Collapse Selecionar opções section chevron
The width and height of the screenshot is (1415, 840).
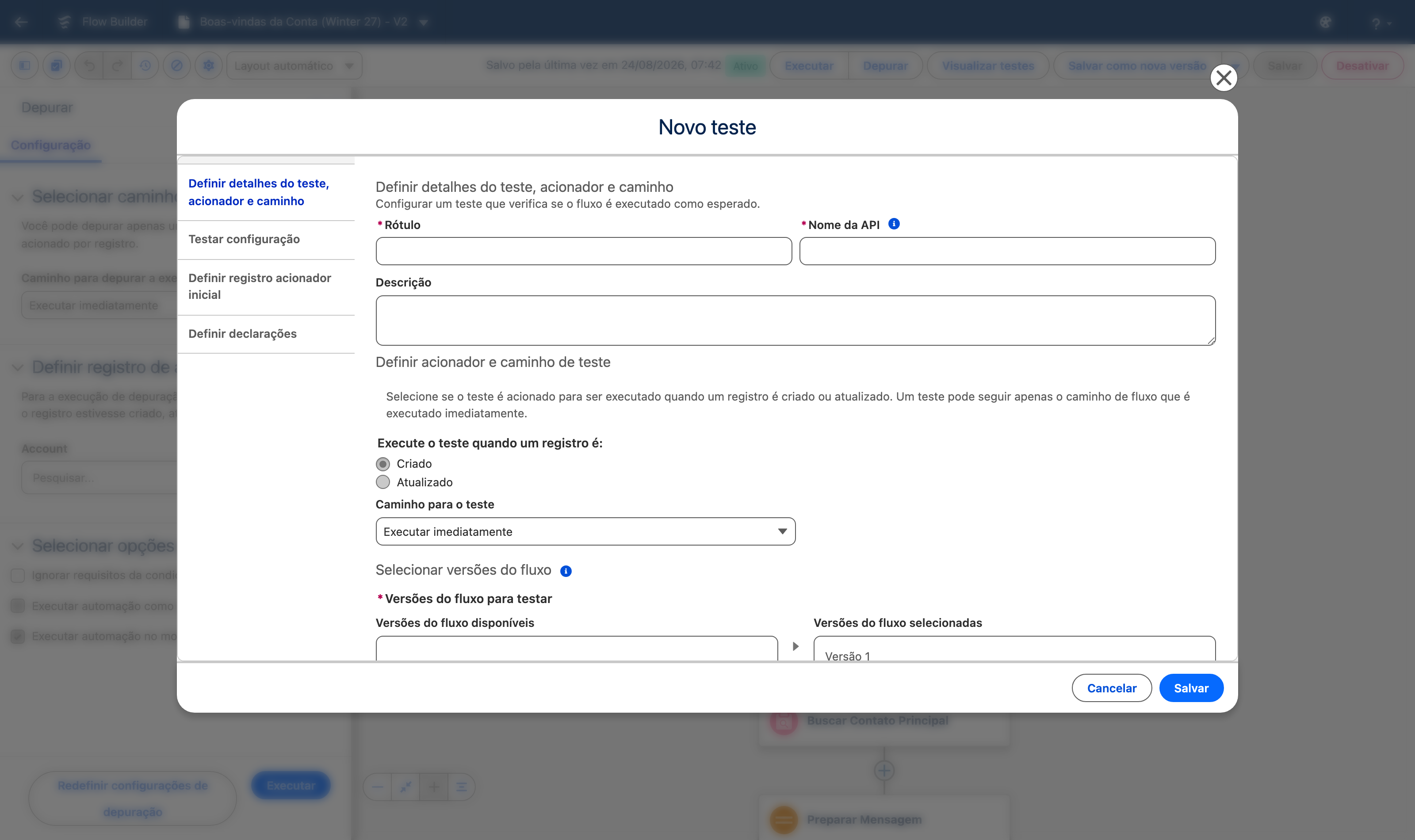(x=18, y=546)
